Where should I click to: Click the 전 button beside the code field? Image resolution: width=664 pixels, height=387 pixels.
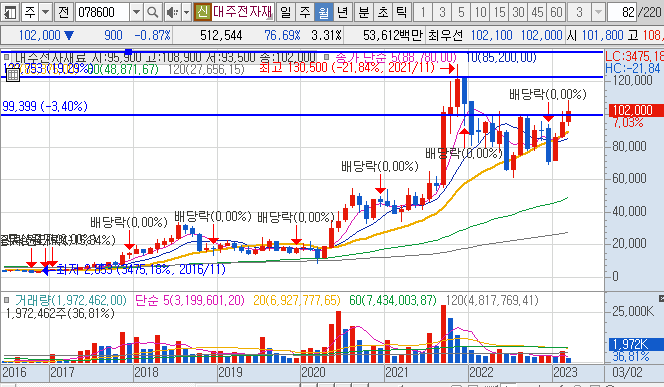(64, 12)
